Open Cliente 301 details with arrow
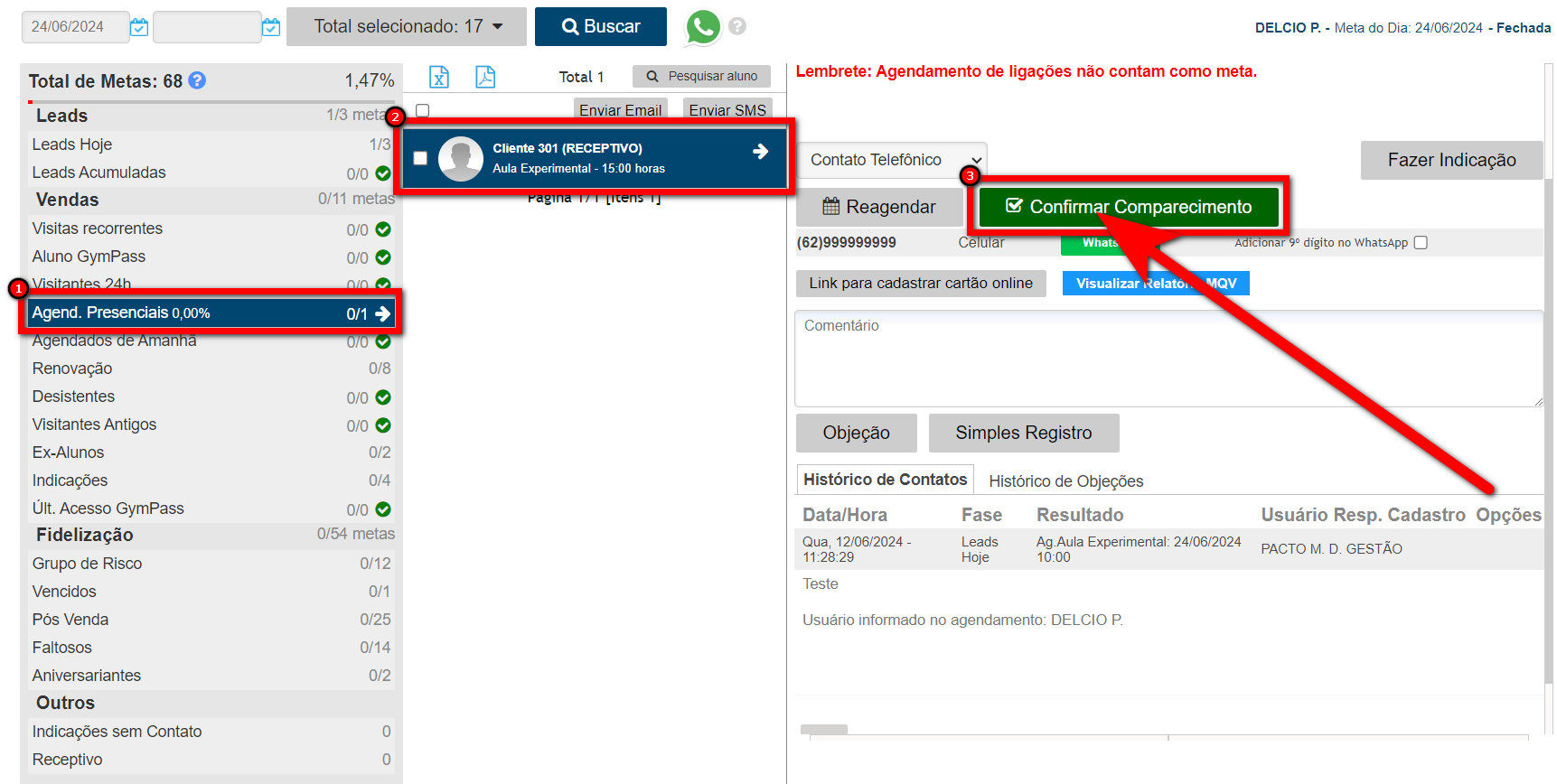The image size is (1557, 784). pyautogui.click(x=761, y=152)
